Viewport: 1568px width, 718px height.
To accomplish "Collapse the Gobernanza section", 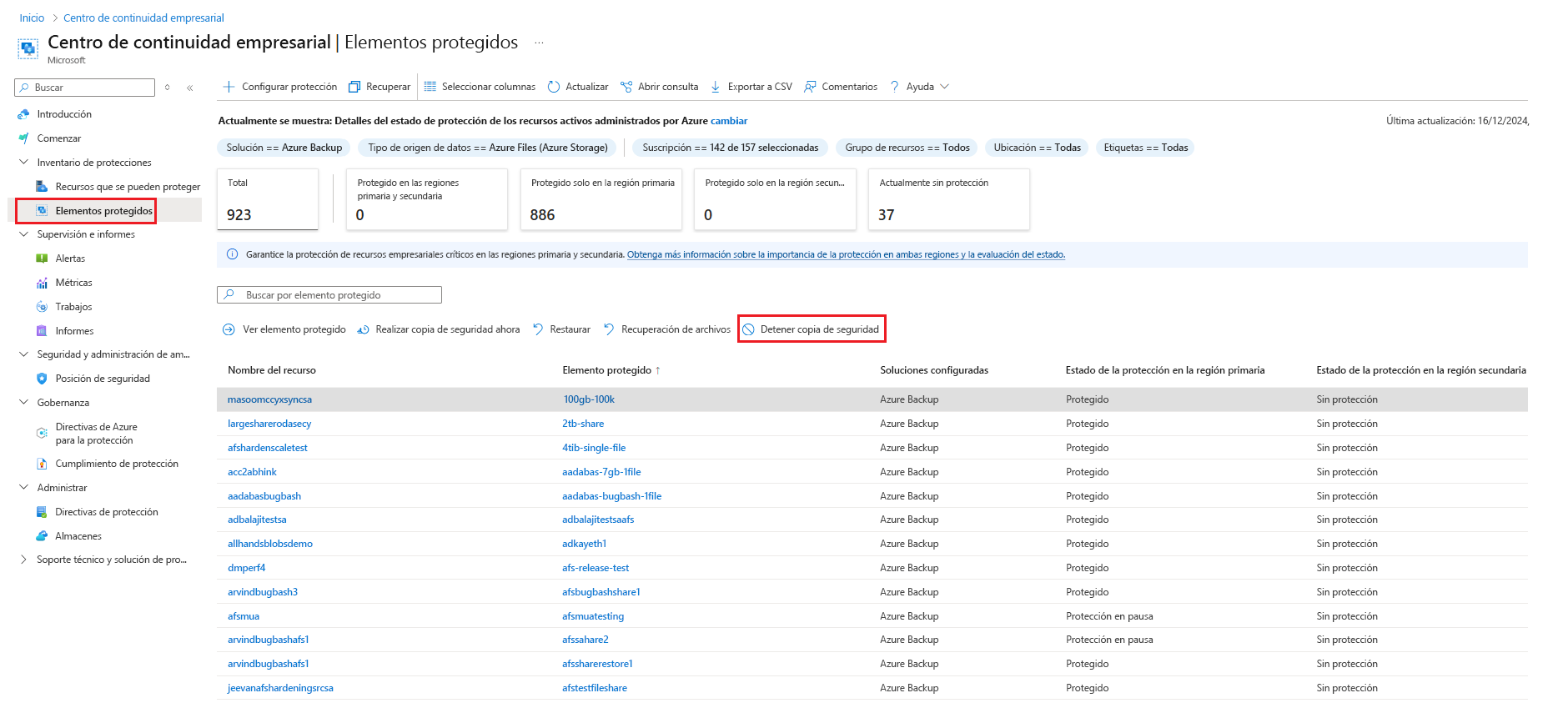I will (x=23, y=403).
